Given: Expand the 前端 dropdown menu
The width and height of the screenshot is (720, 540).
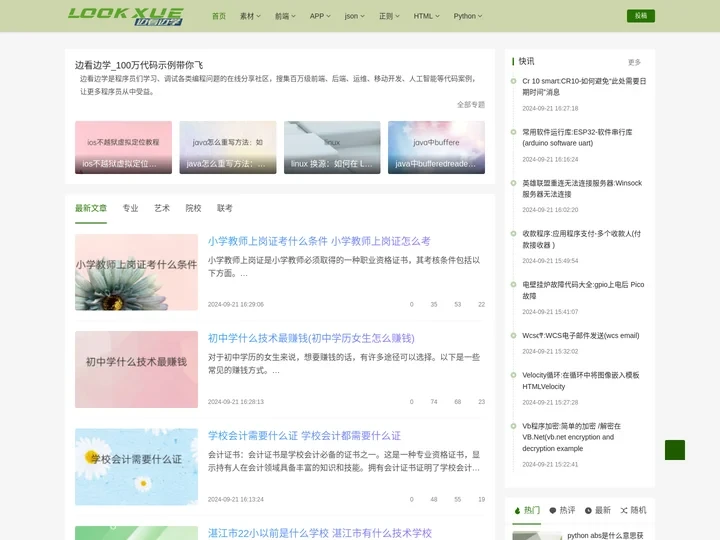Looking at the screenshot, I should 285,16.
